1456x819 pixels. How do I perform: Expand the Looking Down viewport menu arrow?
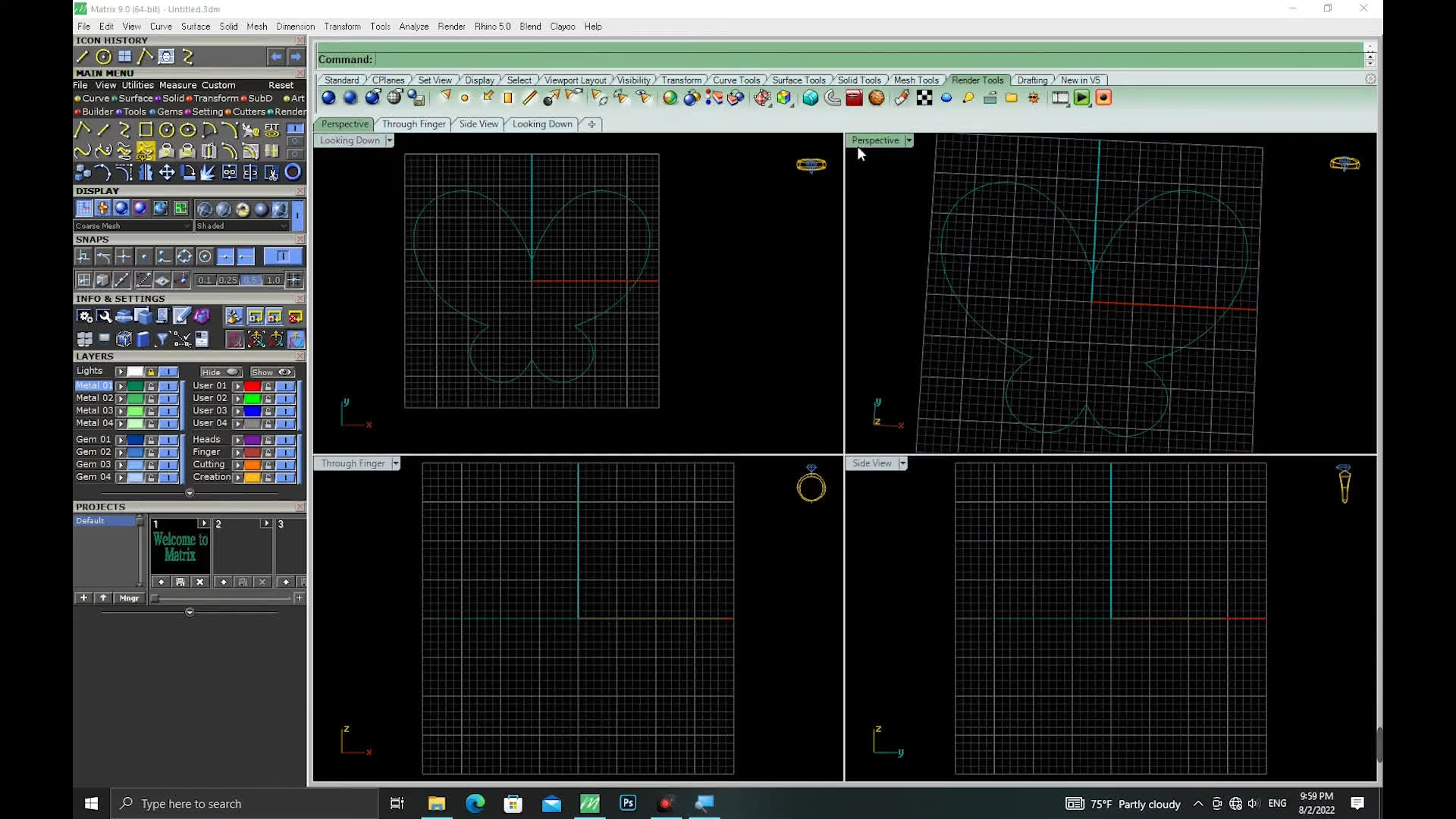point(389,140)
